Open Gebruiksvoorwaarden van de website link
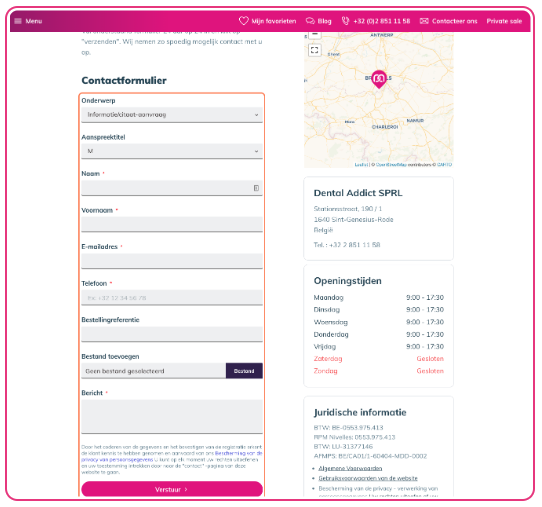Viewport: 542px width, 507px height. [368, 478]
